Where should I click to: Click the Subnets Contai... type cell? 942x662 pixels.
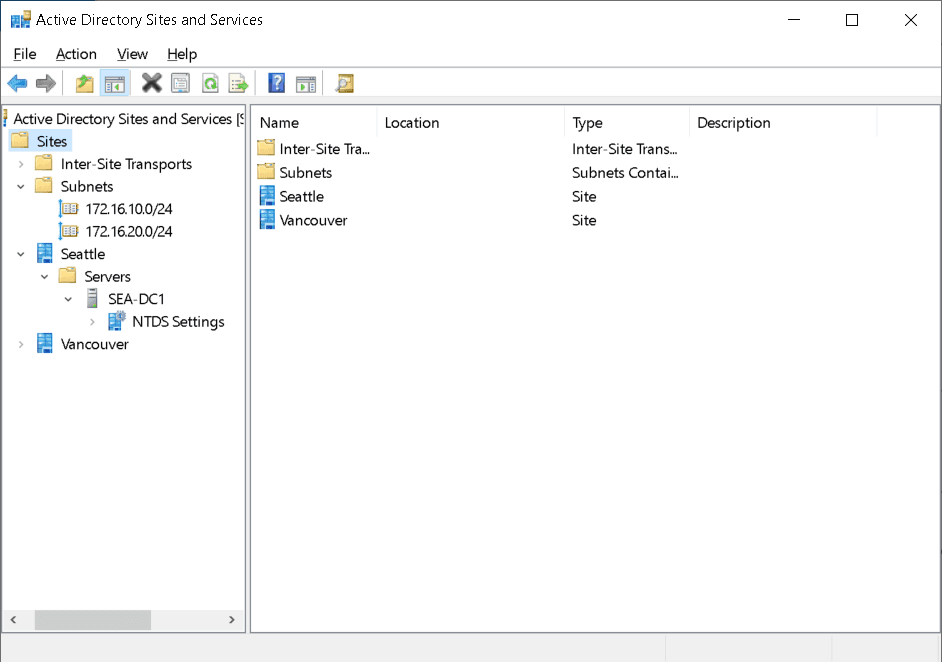625,172
